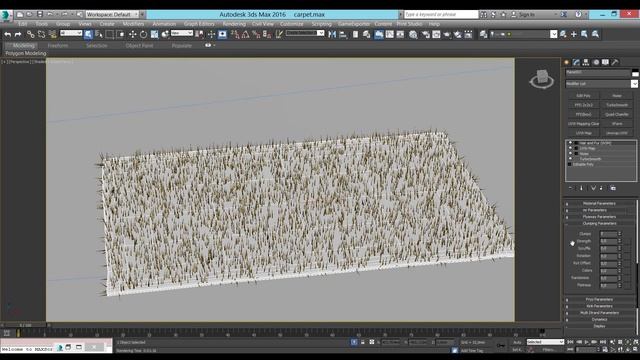Viewport: 640px width, 360px height.
Task: Switch to the Create command panel
Action: [x=567, y=62]
